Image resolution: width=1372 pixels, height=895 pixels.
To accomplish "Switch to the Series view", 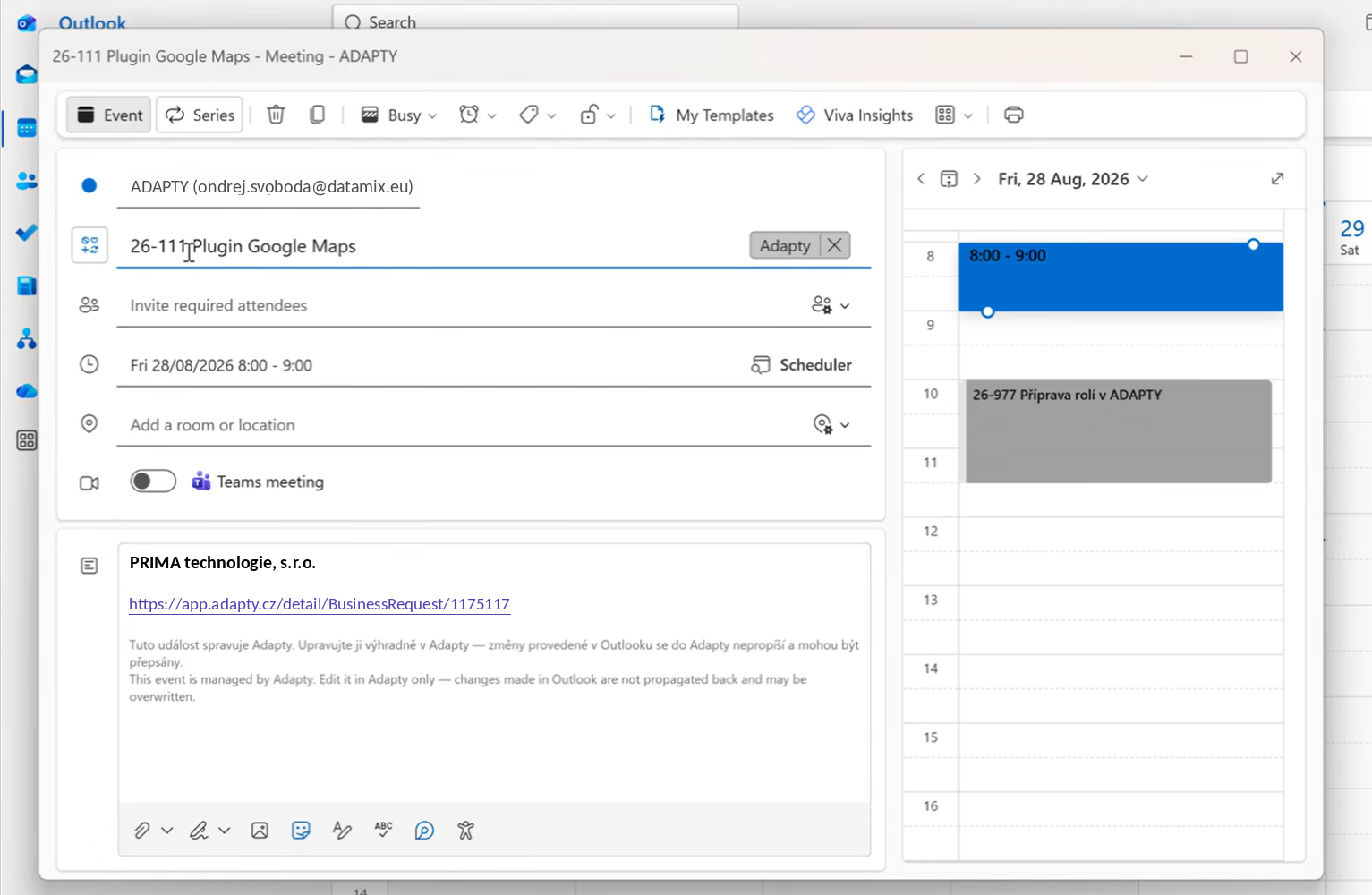I will coord(200,115).
